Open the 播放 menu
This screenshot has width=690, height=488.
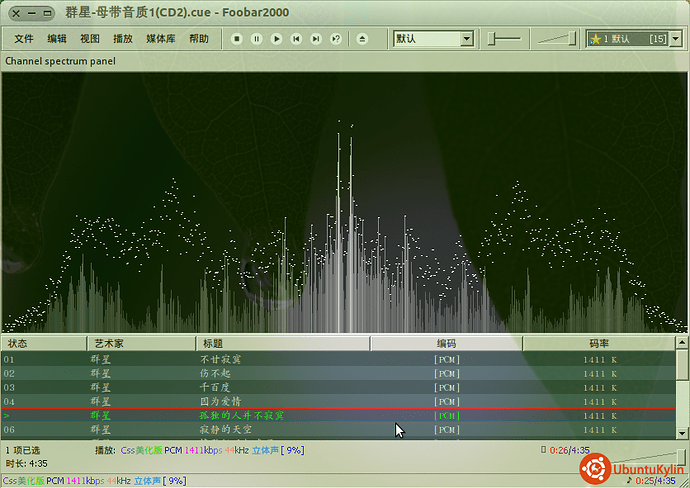(x=123, y=39)
